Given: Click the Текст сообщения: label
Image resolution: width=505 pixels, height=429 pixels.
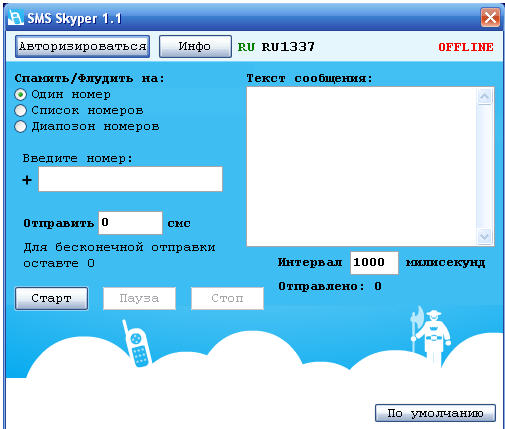Looking at the screenshot, I should click(309, 79).
